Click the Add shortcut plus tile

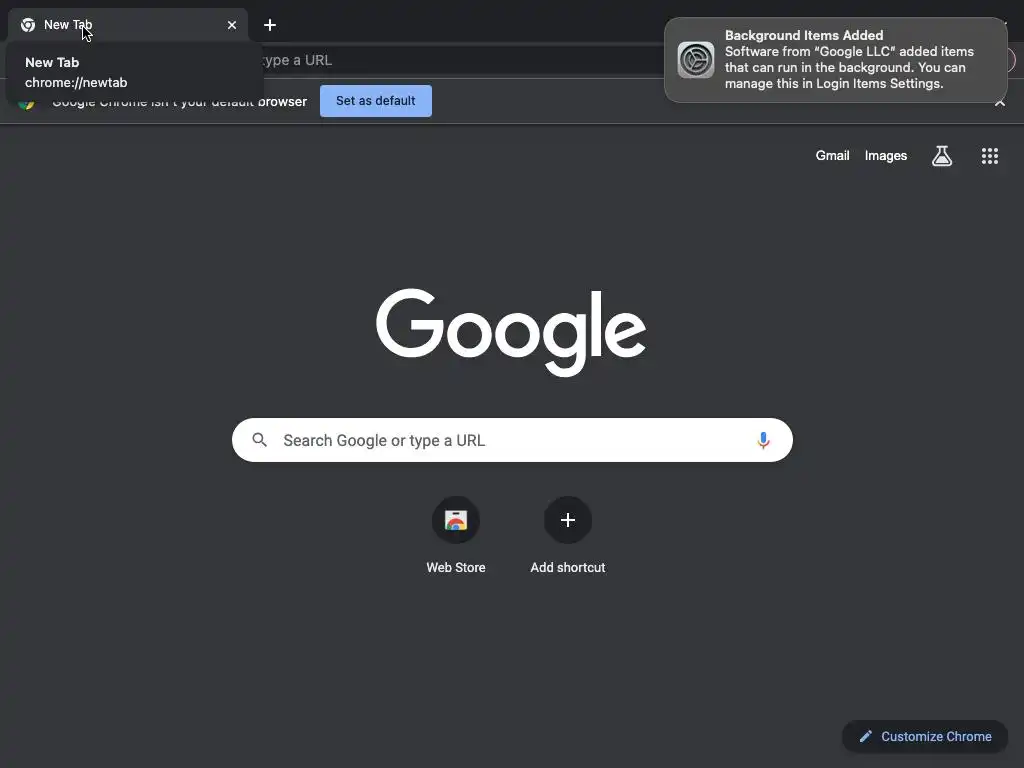pyautogui.click(x=568, y=520)
